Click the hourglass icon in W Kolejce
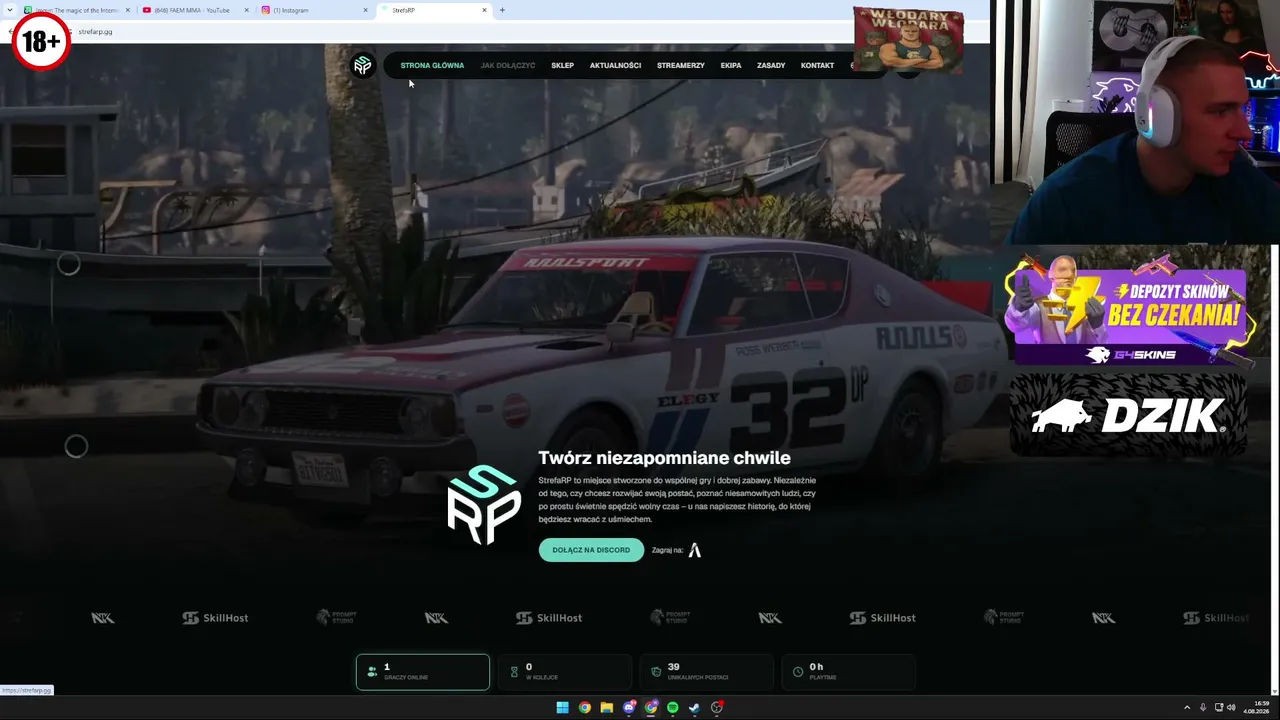1280x720 pixels. click(514, 672)
